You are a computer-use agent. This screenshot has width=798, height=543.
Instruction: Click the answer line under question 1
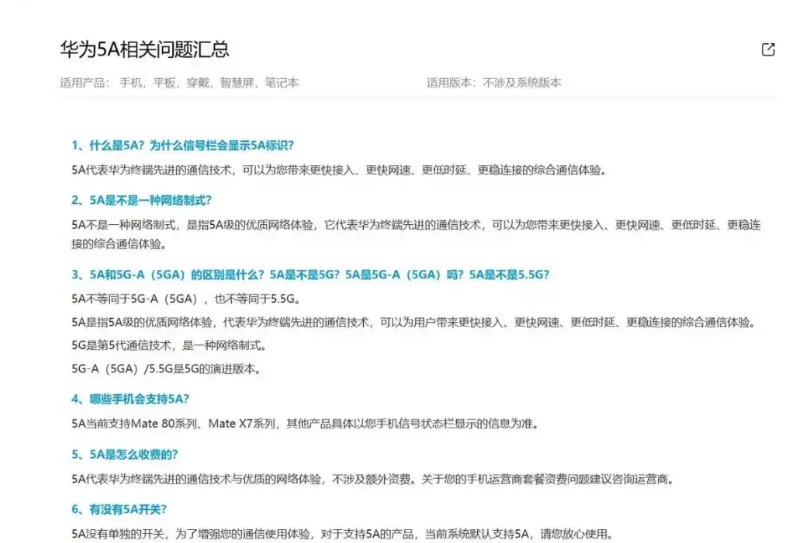pos(339,170)
